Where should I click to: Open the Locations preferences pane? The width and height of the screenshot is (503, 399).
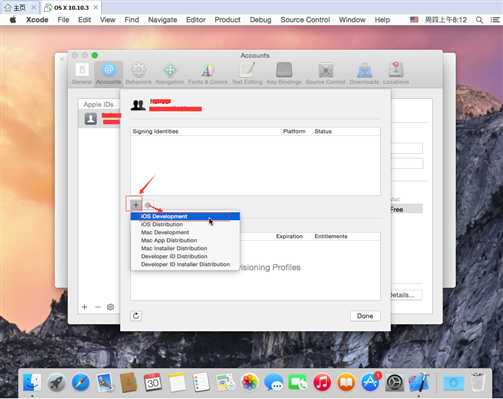396,74
